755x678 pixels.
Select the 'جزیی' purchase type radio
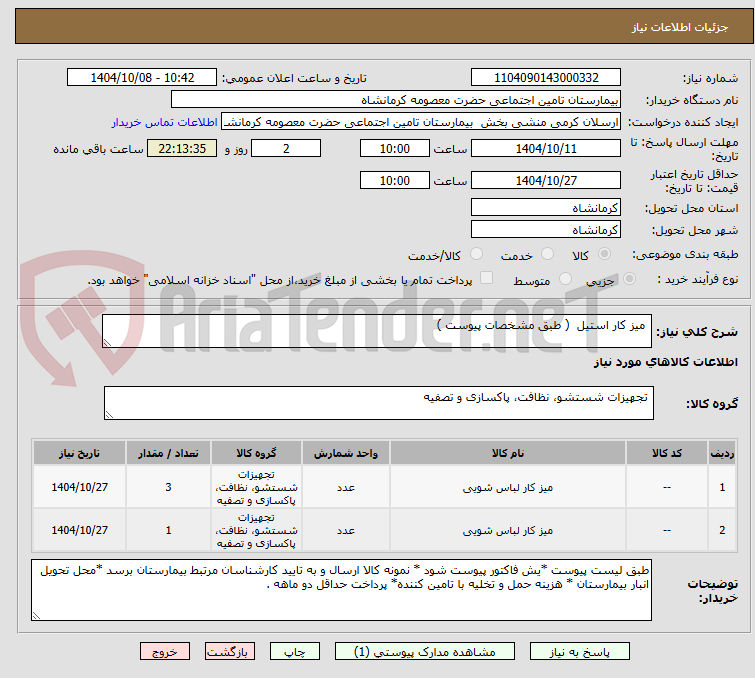click(629, 279)
